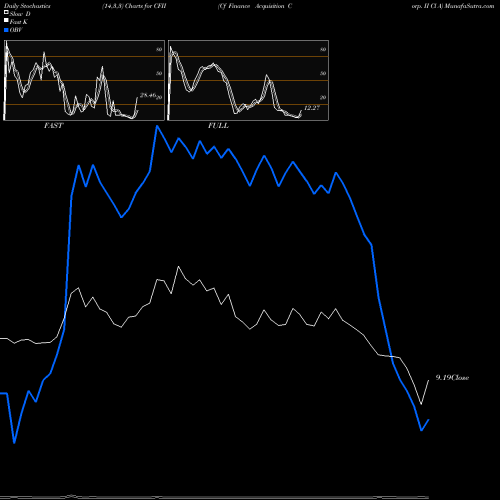Click the Fast K legend swatch
This screenshot has width=500, height=500.
(x=6, y=21)
